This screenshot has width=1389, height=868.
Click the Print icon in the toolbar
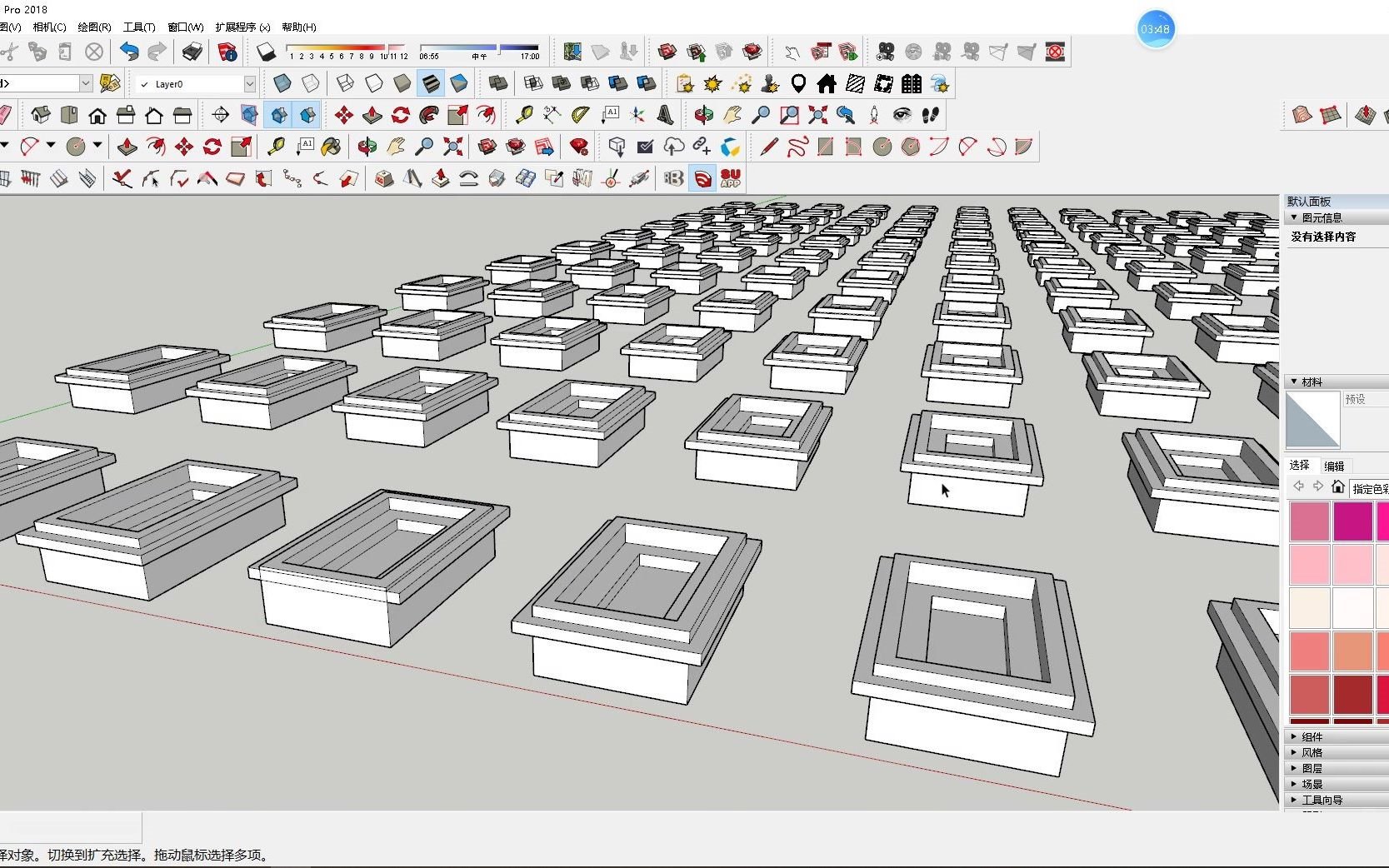pos(192,52)
